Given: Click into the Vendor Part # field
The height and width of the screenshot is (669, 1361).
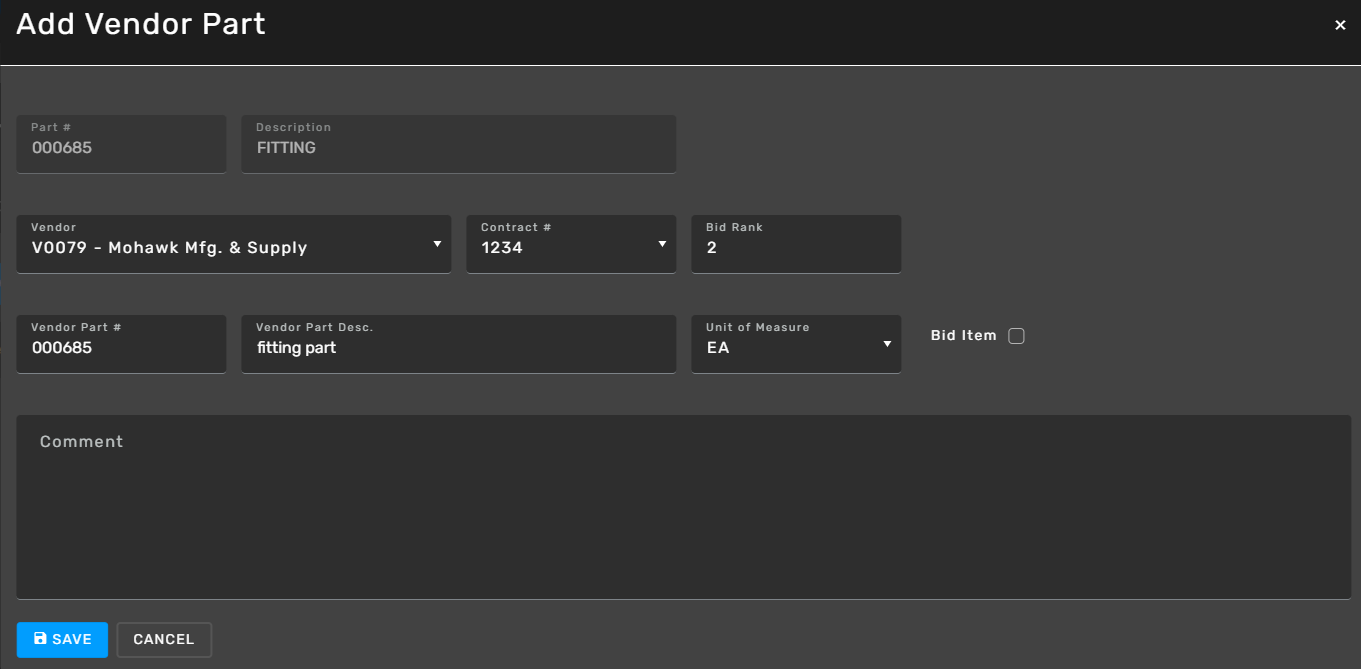Looking at the screenshot, I should click(120, 348).
